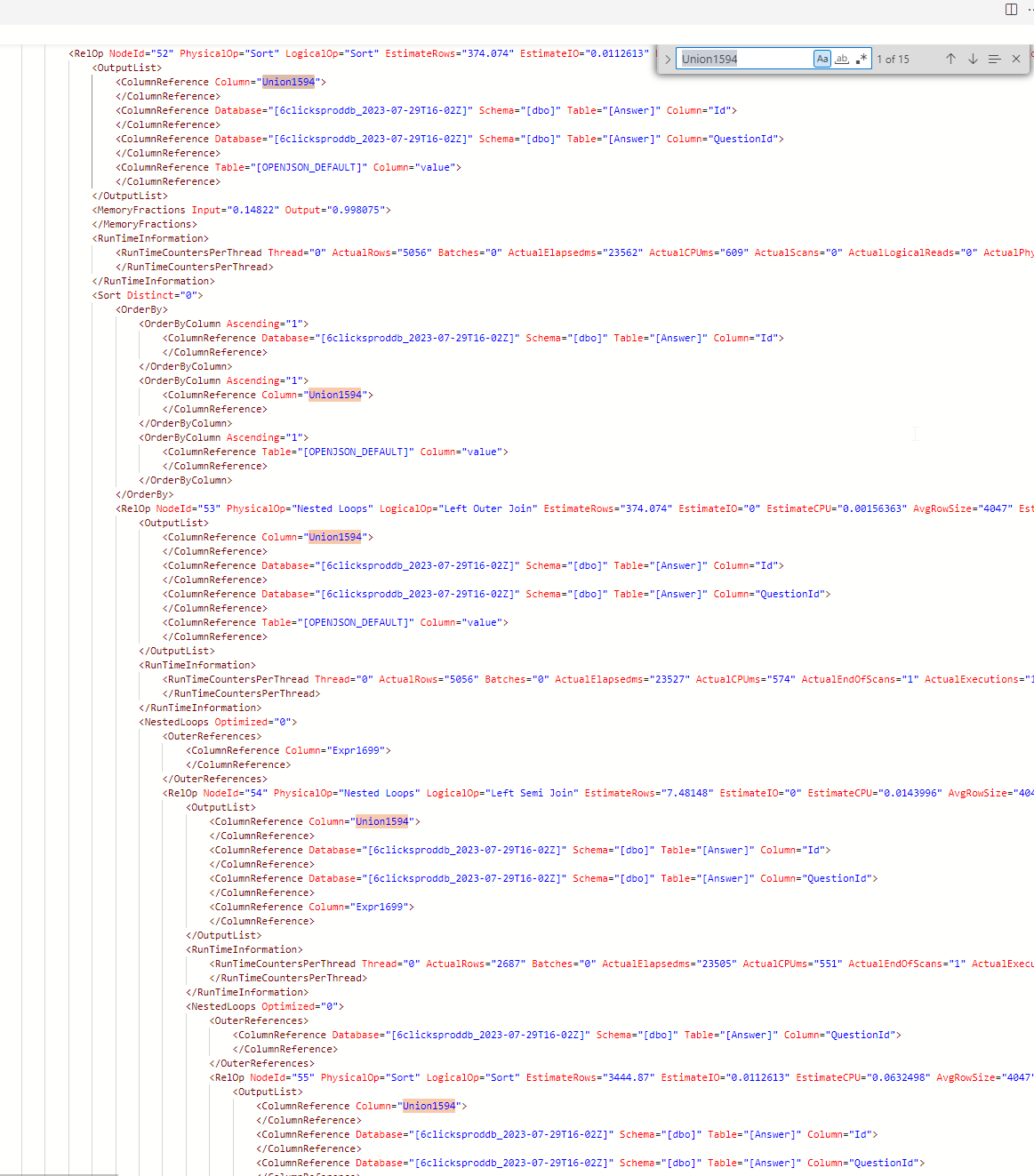Enable regular expression search with ".*" toggle

pos(861,59)
